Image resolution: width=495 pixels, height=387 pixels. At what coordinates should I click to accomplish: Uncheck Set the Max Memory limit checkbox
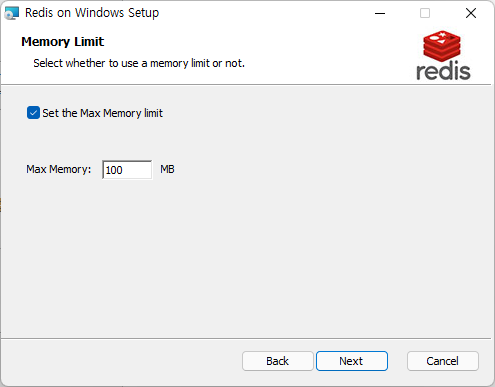tap(33, 113)
